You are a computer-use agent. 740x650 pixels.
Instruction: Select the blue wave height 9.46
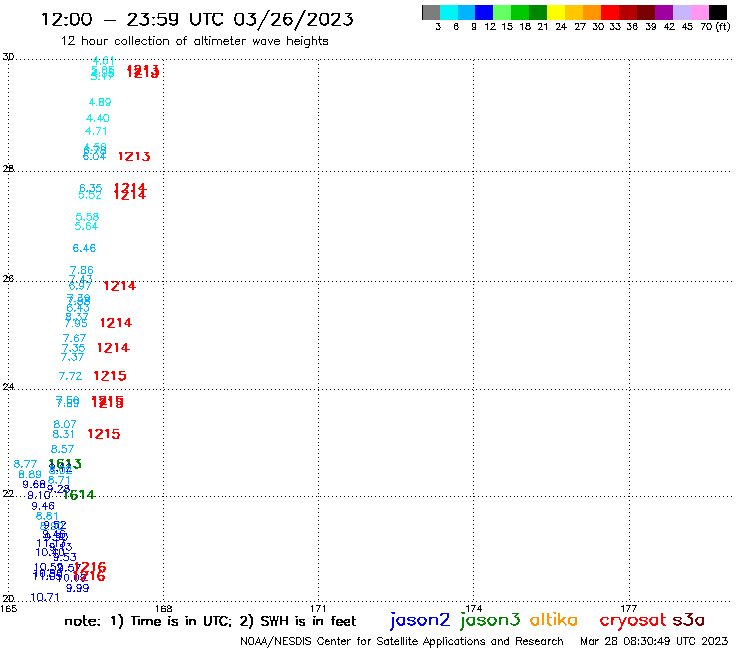tap(43, 506)
